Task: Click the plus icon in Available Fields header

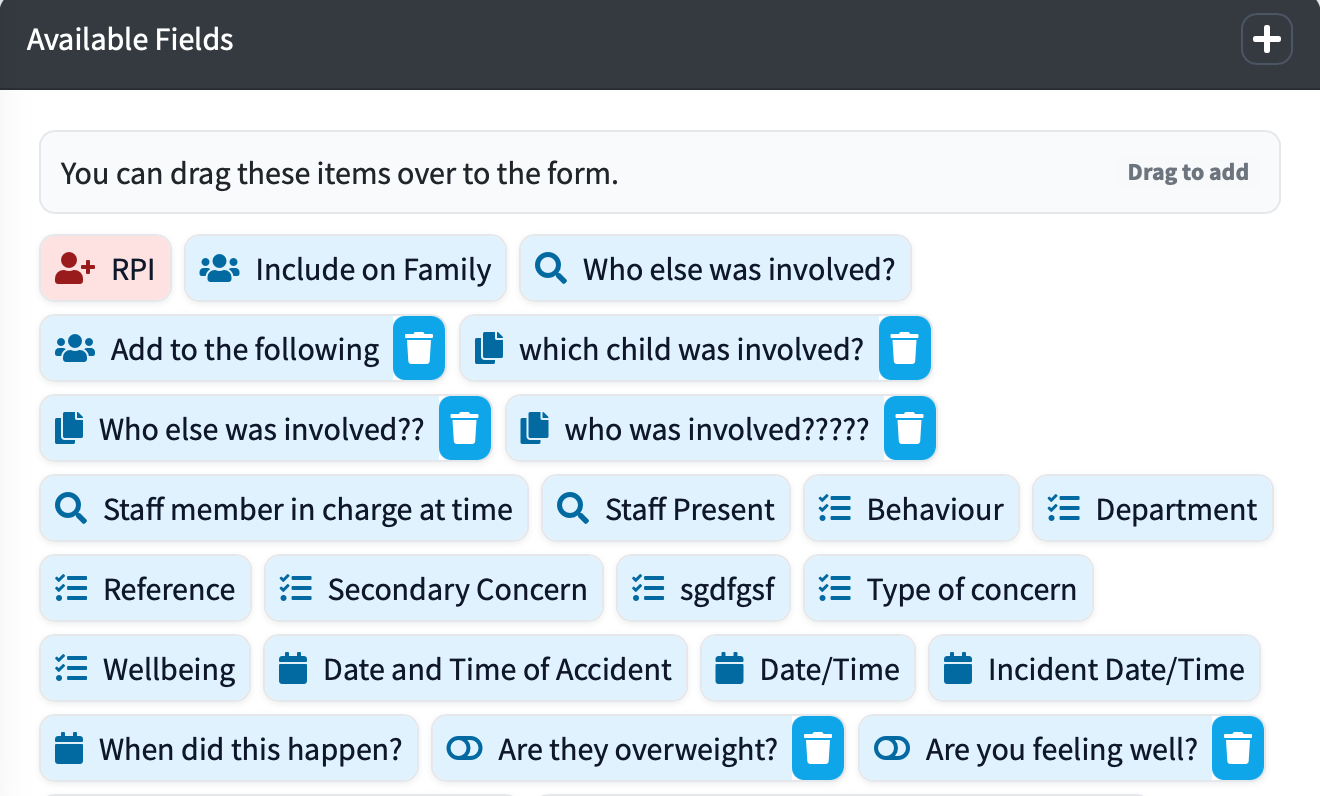Action: tap(1267, 40)
